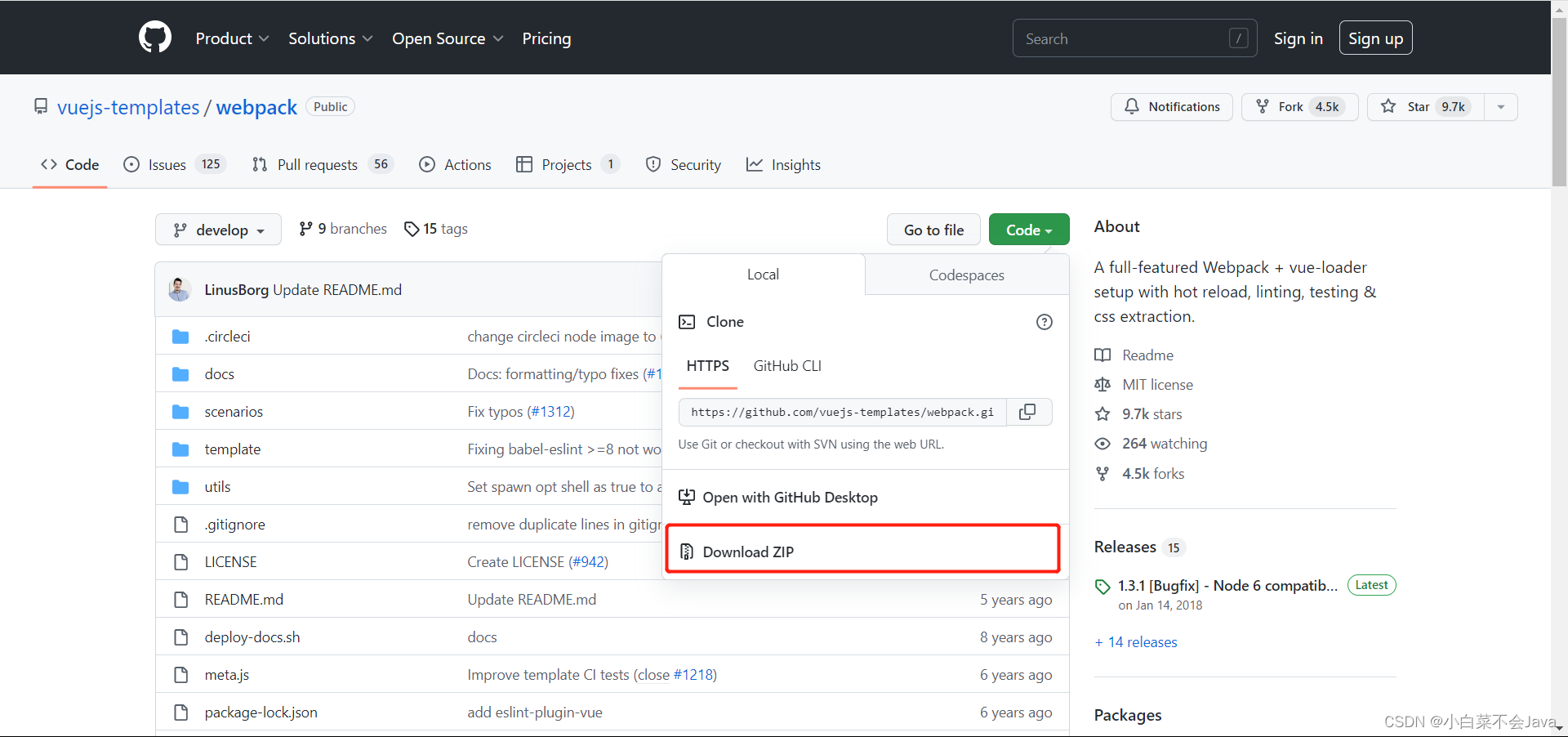Click the GitHub Octocat logo
1568x737 pixels.
(x=155, y=38)
